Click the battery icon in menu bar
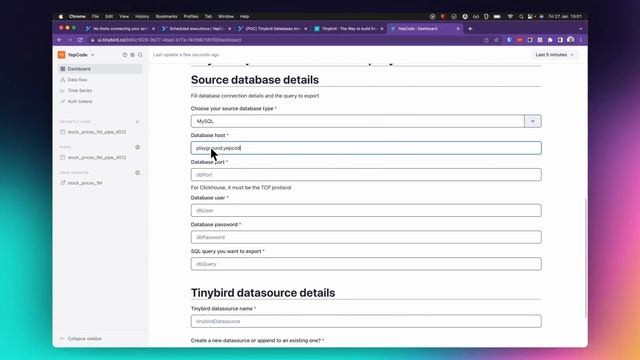 tap(497, 16)
